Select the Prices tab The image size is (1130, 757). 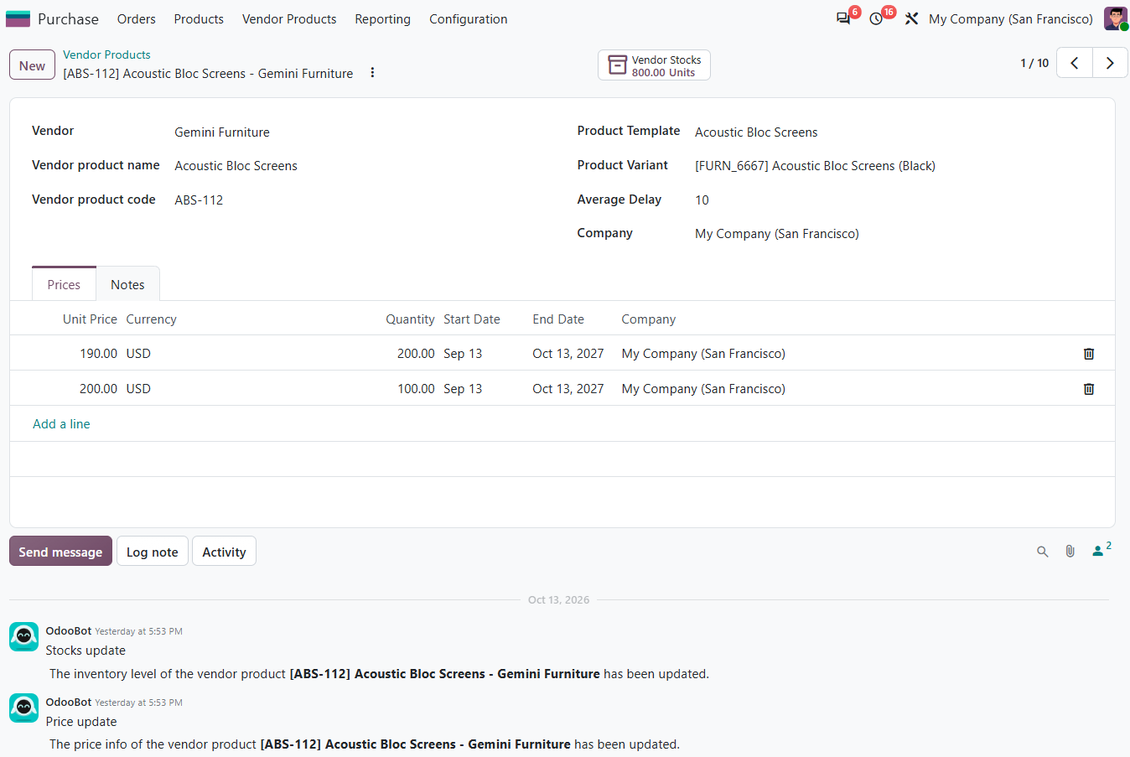pyautogui.click(x=63, y=285)
